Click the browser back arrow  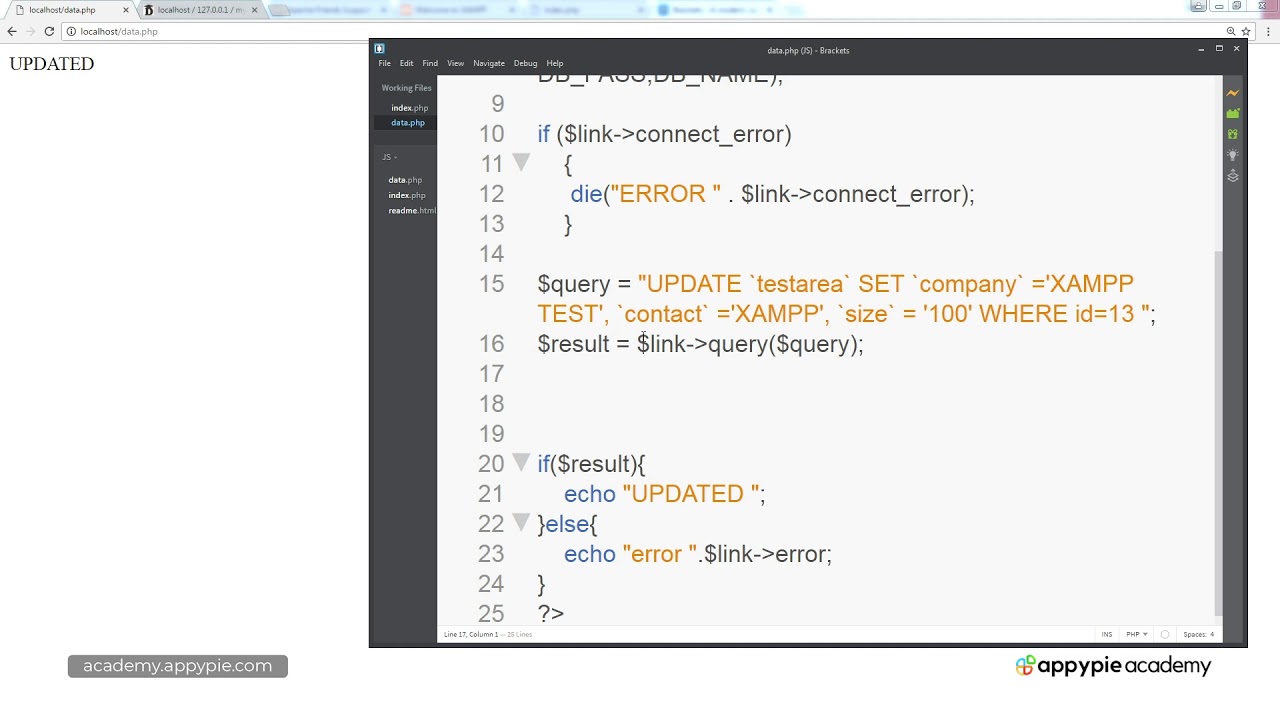coord(12,31)
